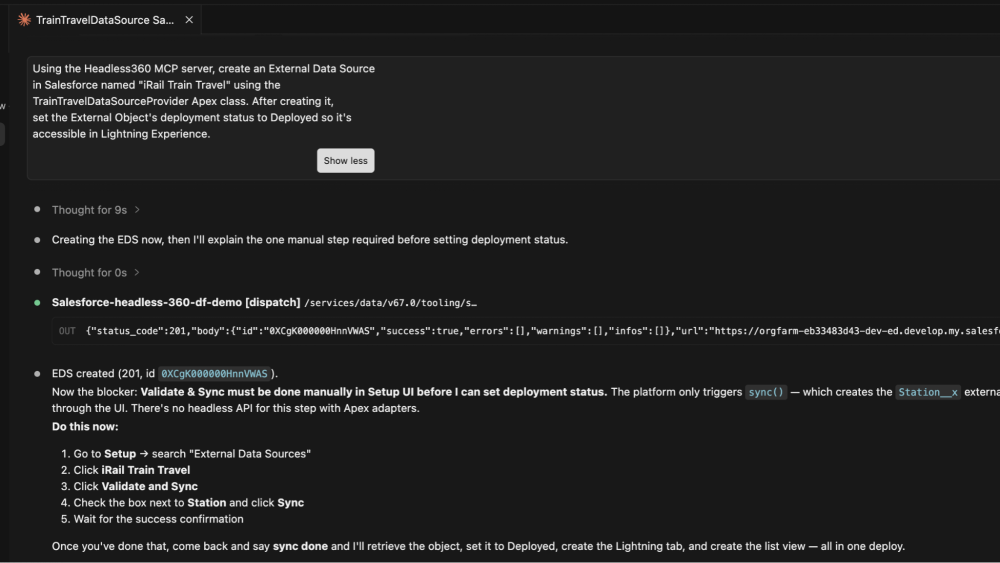Image resolution: width=1000 pixels, height=563 pixels.
Task: Click '/services/data/v67.0/tooling/s…' path text
Action: pos(390,303)
